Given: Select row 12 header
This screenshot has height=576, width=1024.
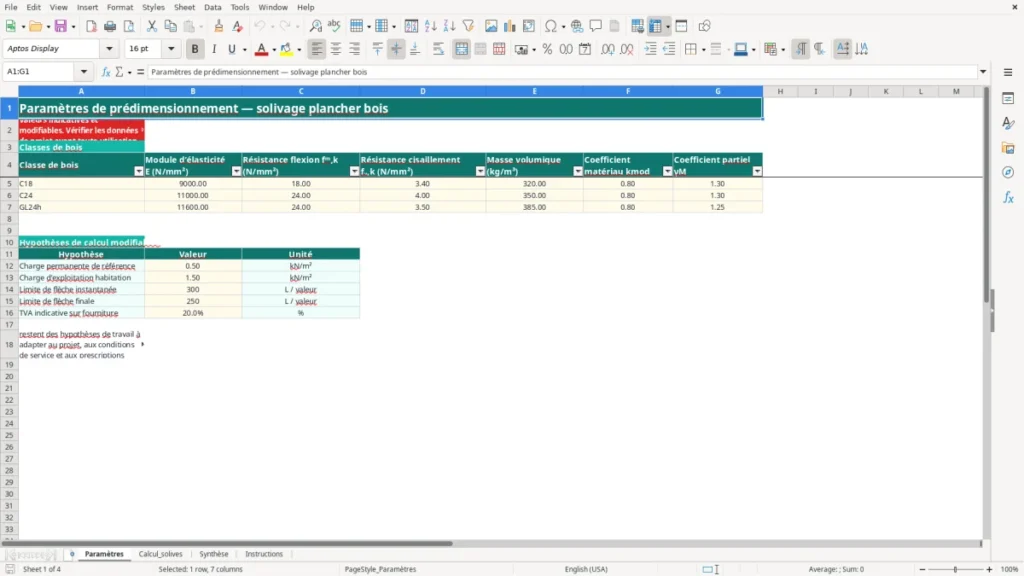Looking at the screenshot, I should pyautogui.click(x=9, y=266).
